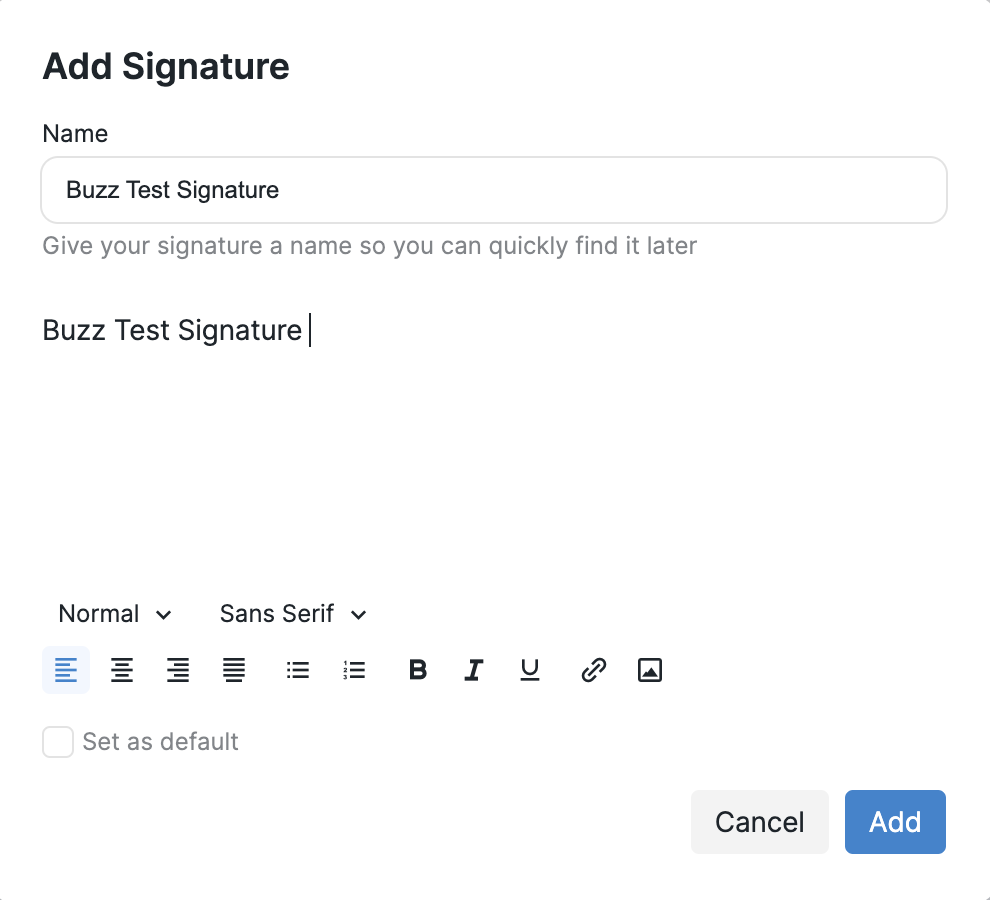Right align the signature text

pos(178,670)
